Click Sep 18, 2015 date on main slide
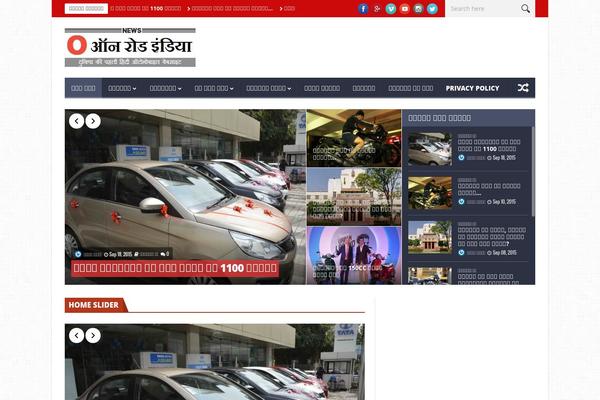 [x=121, y=254]
